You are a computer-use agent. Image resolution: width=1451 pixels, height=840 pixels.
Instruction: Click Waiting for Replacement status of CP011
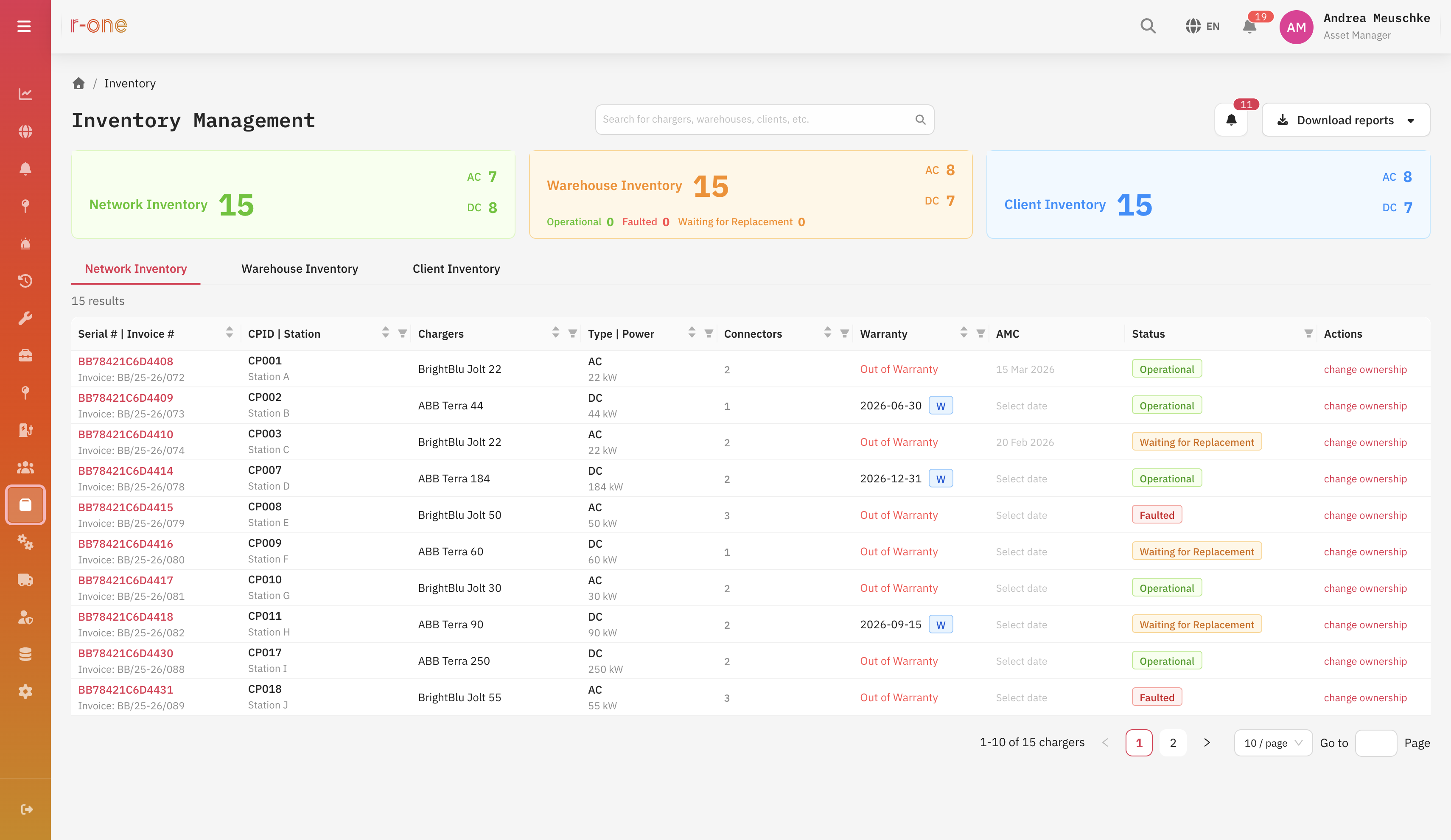click(x=1196, y=624)
